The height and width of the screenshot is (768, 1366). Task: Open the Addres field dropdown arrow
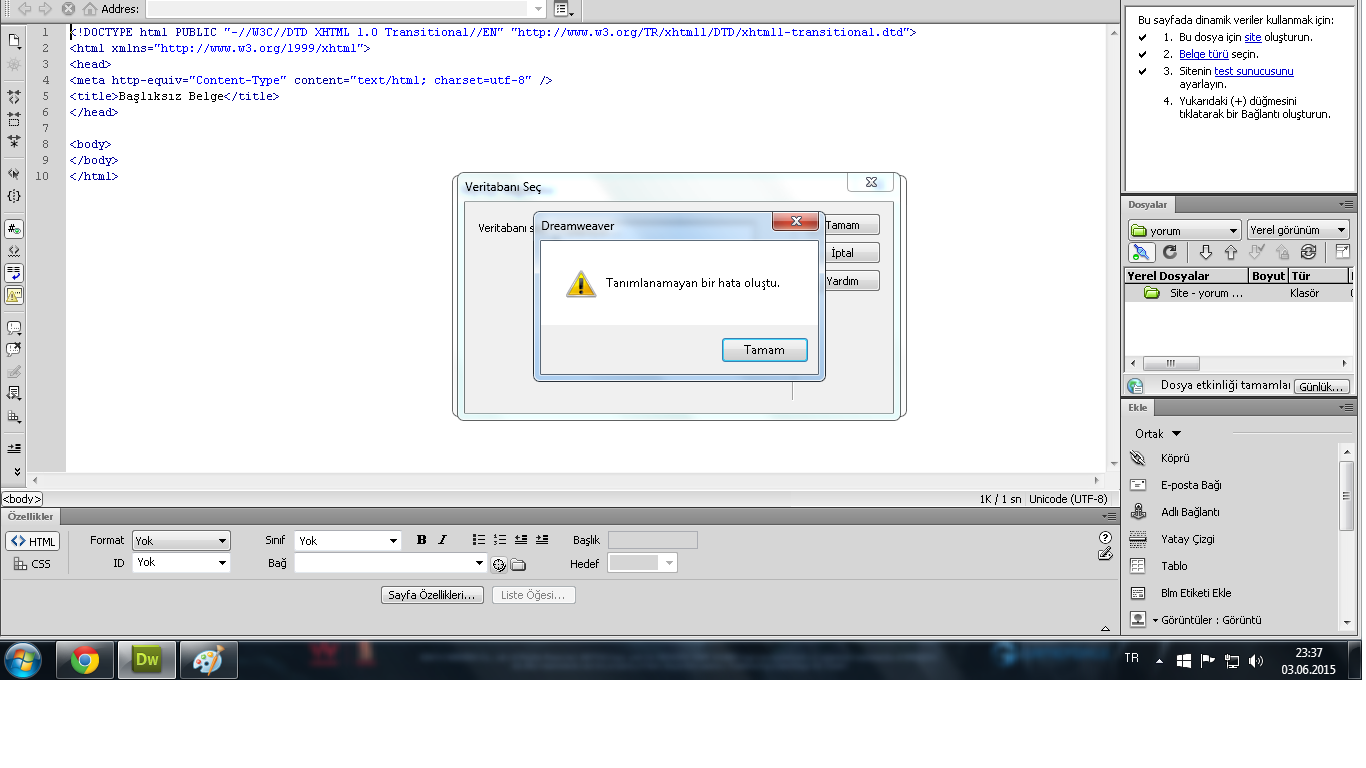(x=539, y=9)
